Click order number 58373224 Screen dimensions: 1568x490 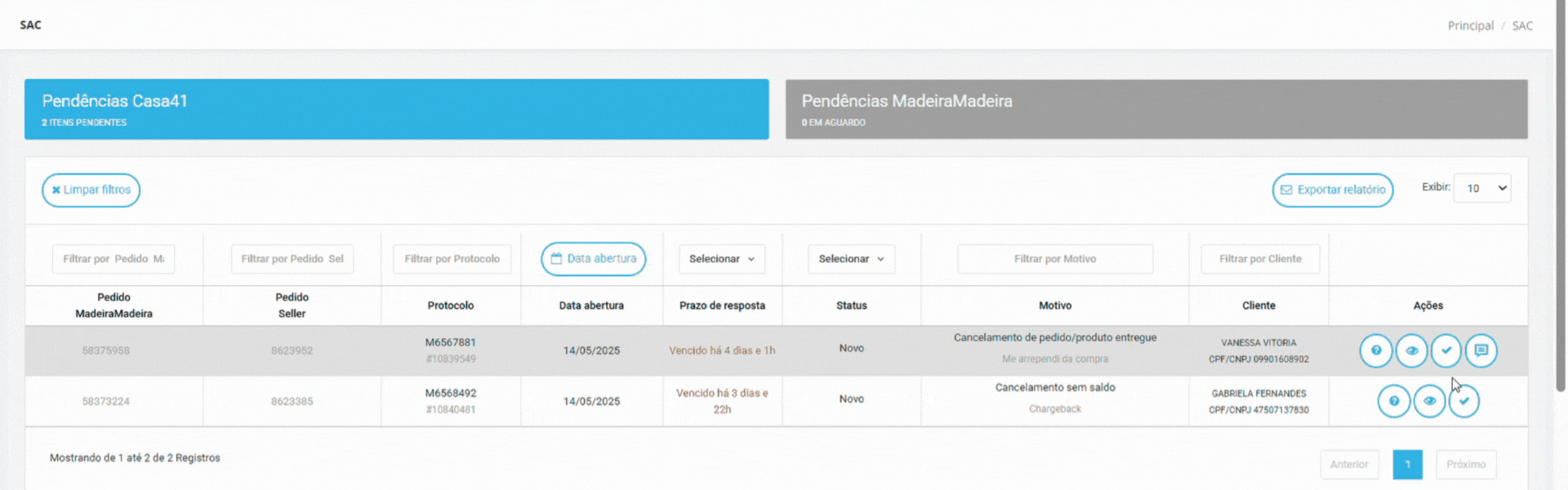click(x=105, y=402)
